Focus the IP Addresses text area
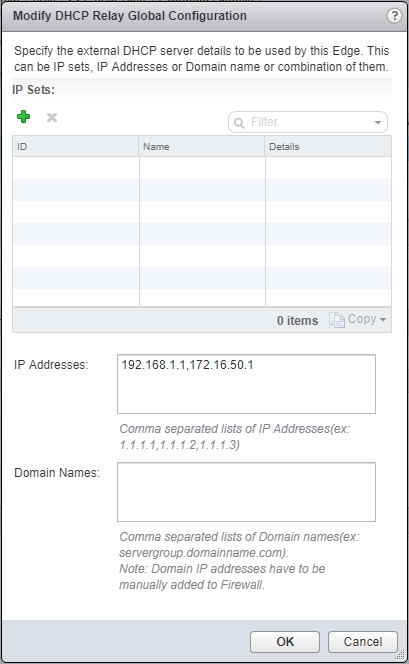Image resolution: width=409 pixels, height=664 pixels. (x=246, y=384)
